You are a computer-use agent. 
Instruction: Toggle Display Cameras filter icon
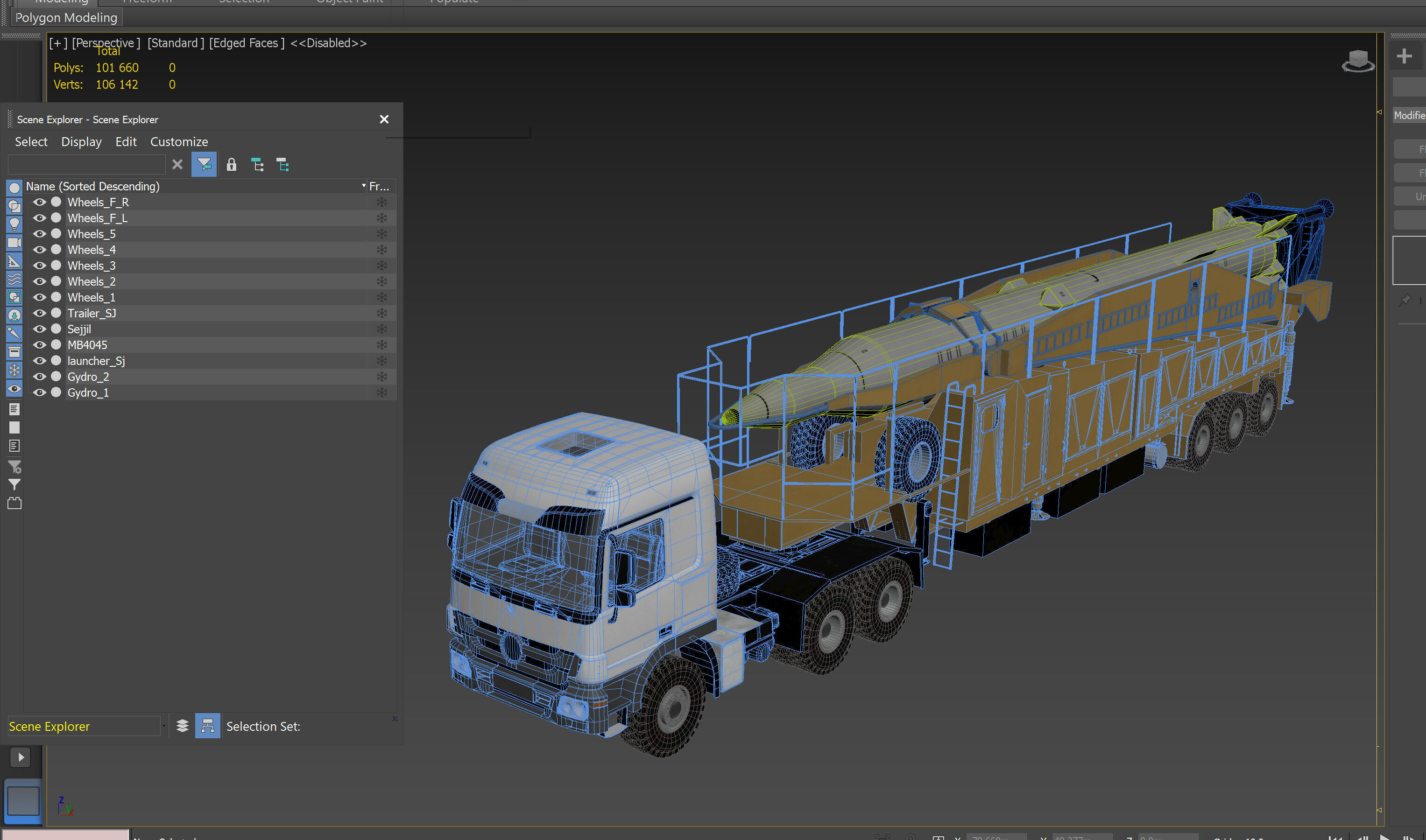(x=14, y=242)
